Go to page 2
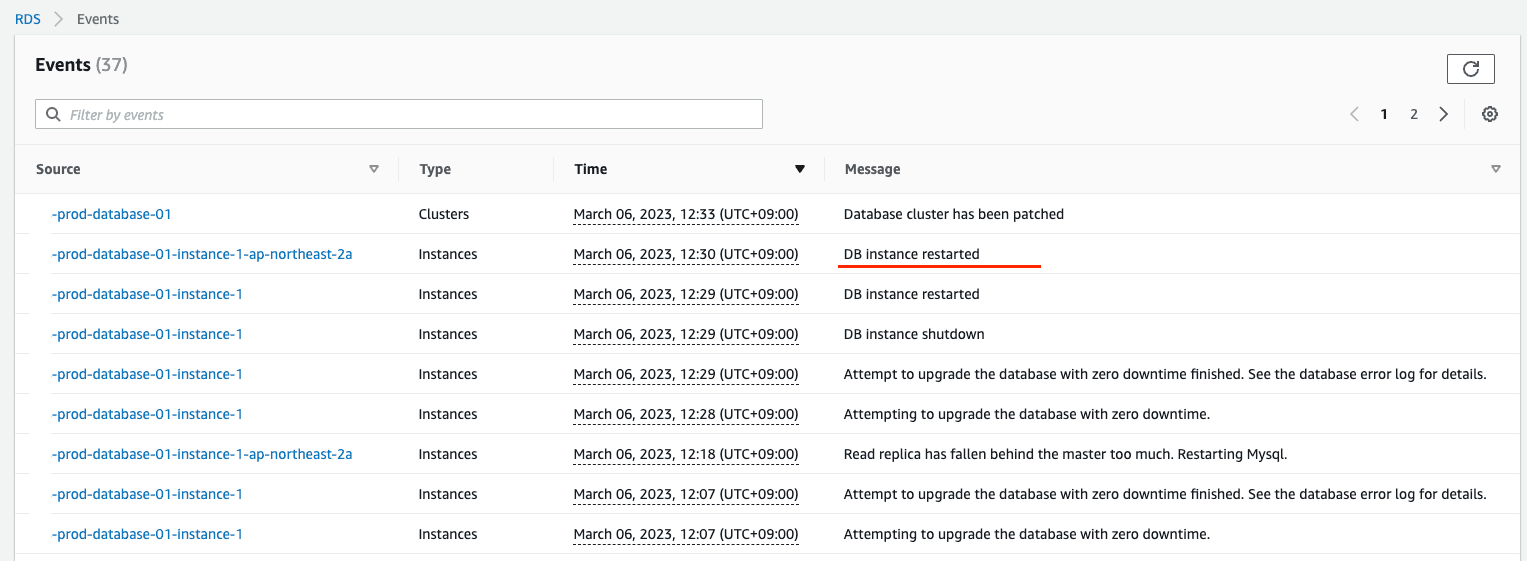 pyautogui.click(x=1413, y=114)
